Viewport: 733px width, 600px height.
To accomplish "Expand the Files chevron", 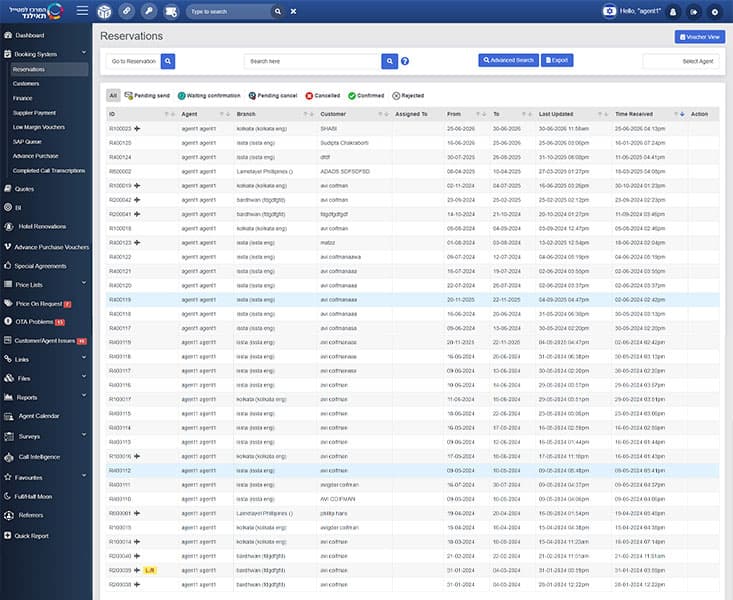I will click(x=84, y=376).
